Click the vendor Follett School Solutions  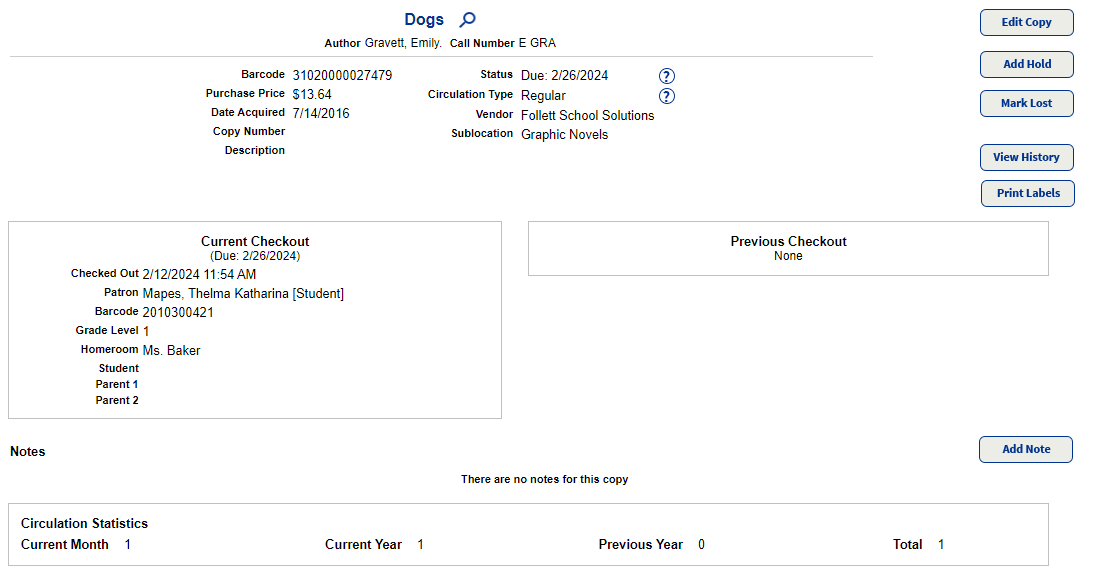587,115
